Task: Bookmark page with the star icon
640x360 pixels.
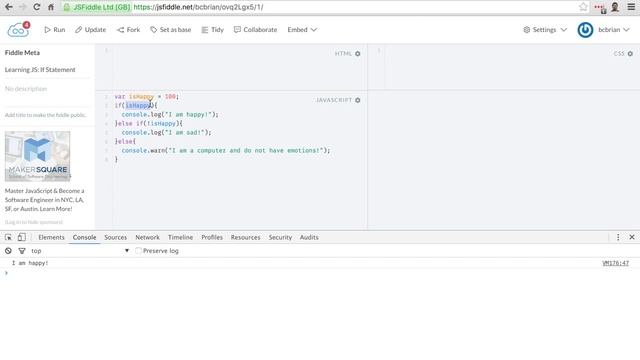Action: click(x=583, y=7)
